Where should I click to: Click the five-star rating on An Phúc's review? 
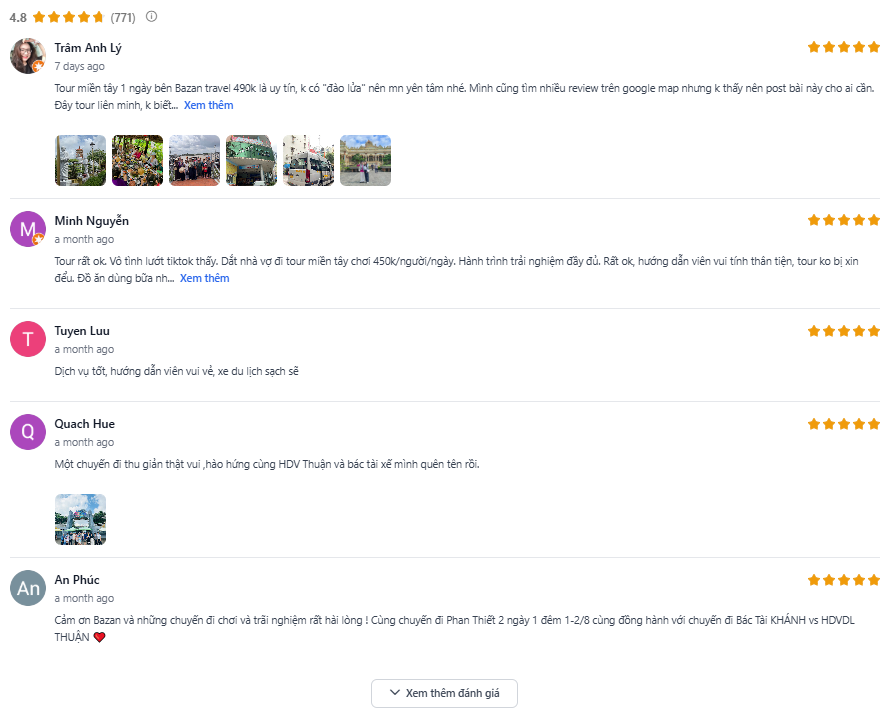click(844, 580)
